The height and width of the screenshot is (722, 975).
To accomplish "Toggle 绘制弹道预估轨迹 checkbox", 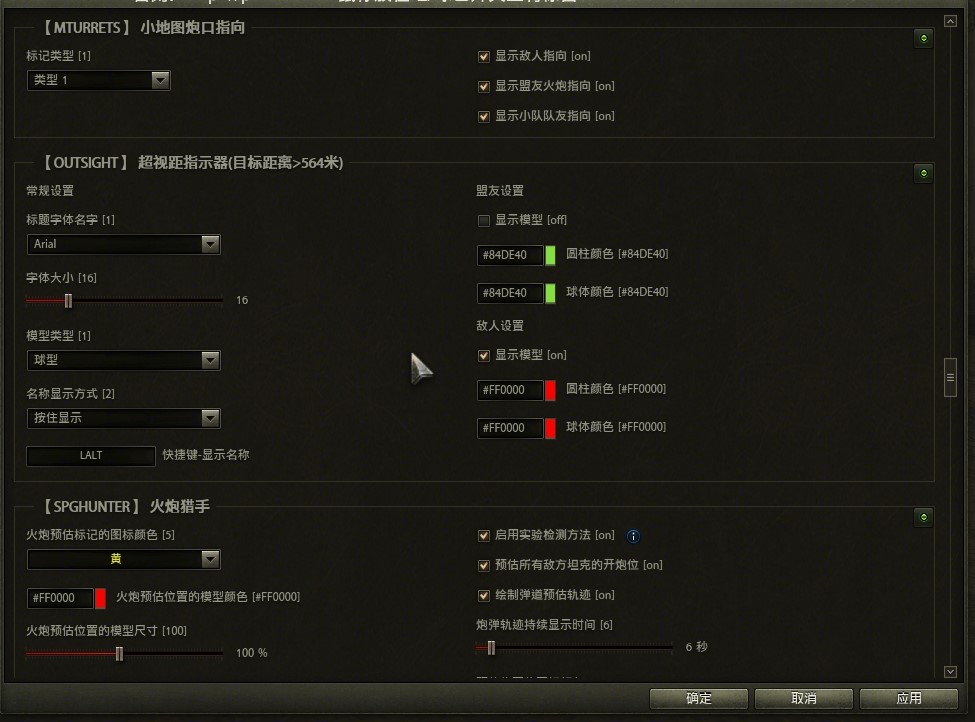I will [484, 596].
